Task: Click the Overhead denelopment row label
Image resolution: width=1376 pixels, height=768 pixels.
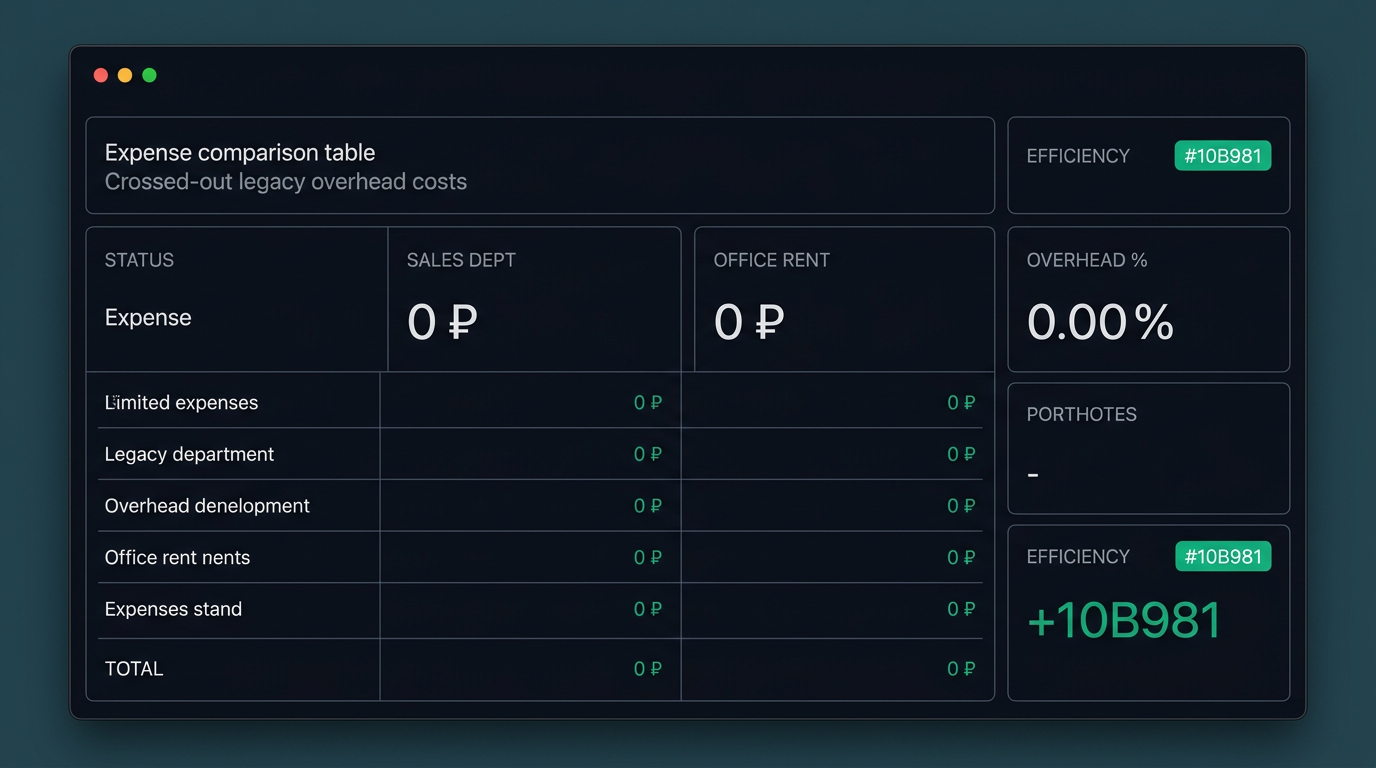Action: 207,506
